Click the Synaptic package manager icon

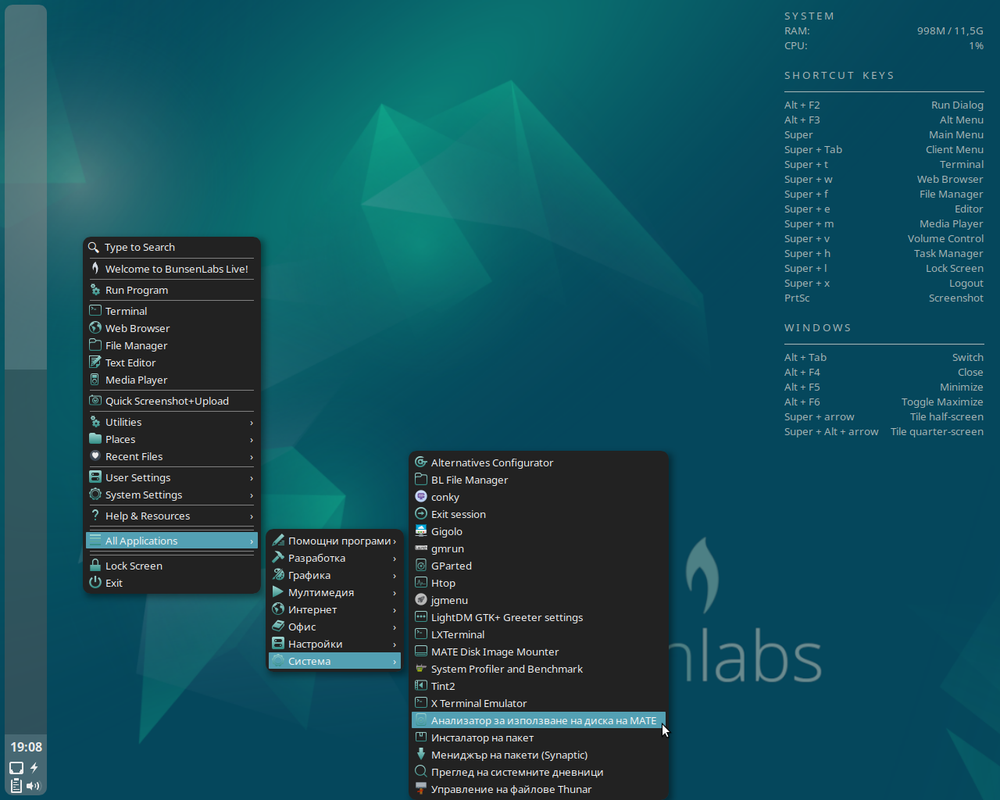[x=421, y=754]
